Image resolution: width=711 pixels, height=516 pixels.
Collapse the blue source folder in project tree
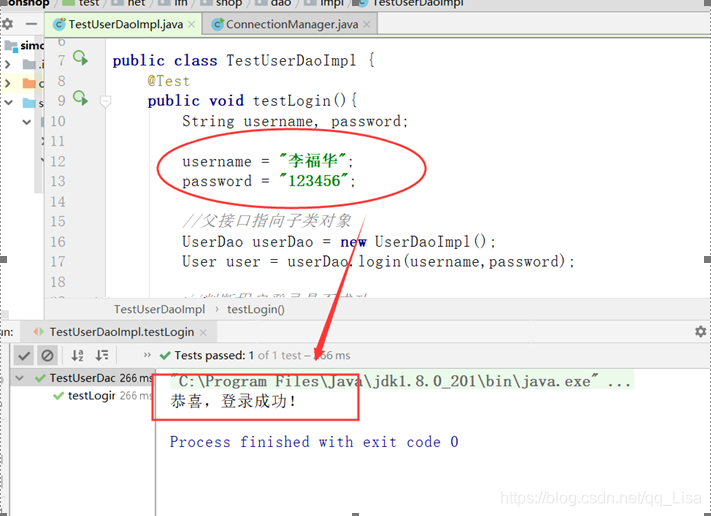point(8,103)
